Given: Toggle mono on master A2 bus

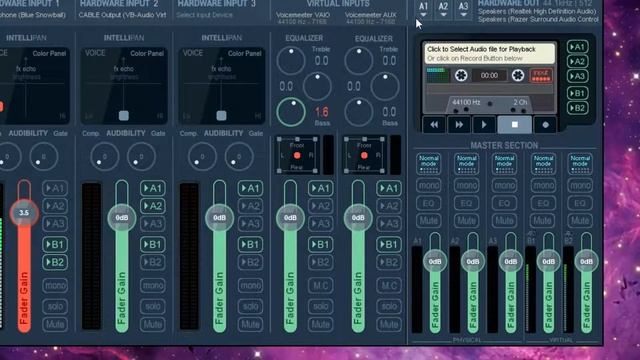Looking at the screenshot, I should [467, 185].
